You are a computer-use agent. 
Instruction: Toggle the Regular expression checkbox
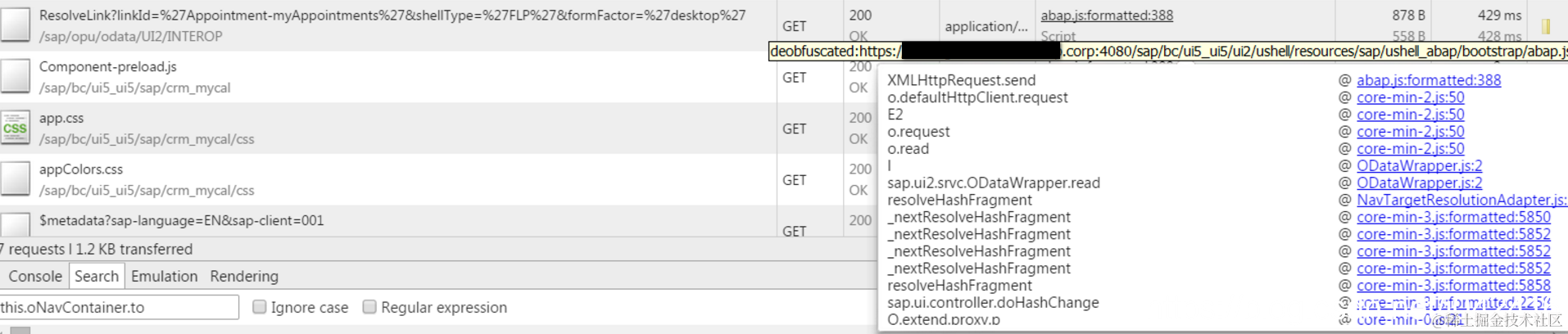(369, 306)
